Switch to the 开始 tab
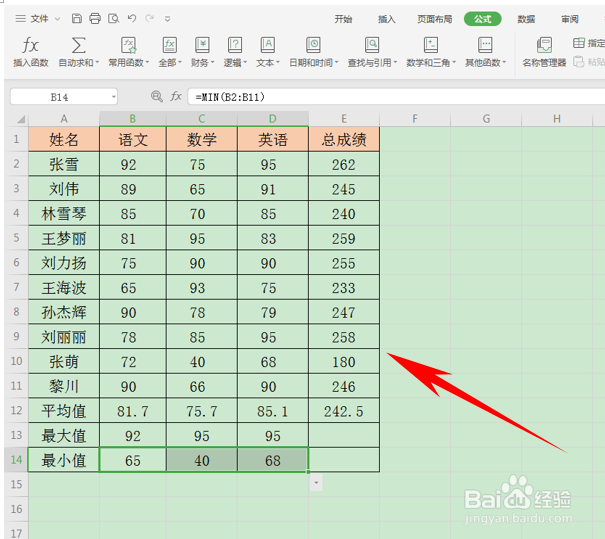This screenshot has height=539, width=605. 343,19
